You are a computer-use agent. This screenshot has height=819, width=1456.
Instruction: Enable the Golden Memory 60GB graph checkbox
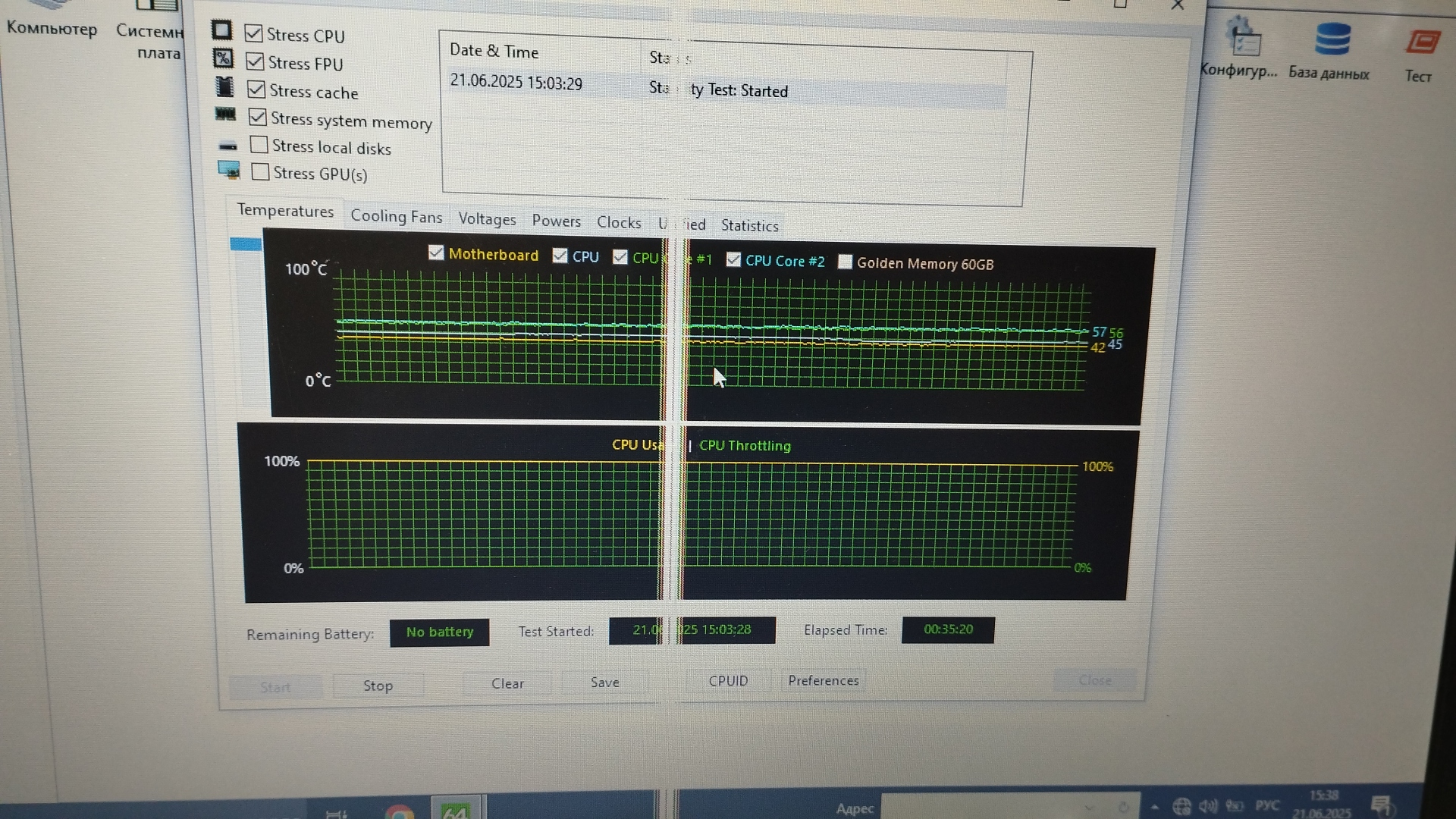844,262
